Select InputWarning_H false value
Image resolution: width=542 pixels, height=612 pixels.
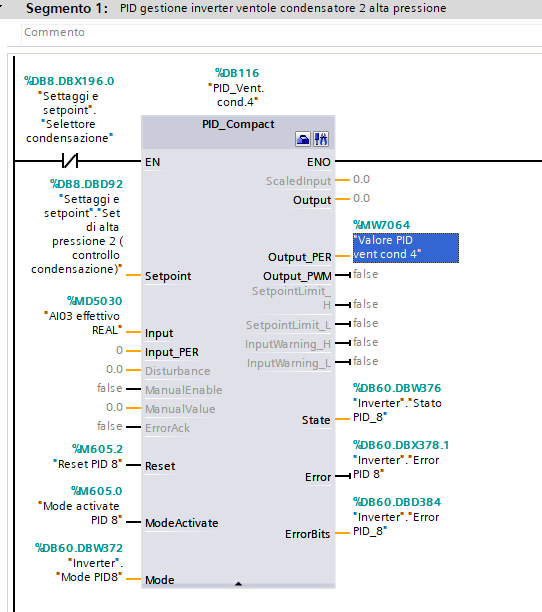pyautogui.click(x=366, y=342)
